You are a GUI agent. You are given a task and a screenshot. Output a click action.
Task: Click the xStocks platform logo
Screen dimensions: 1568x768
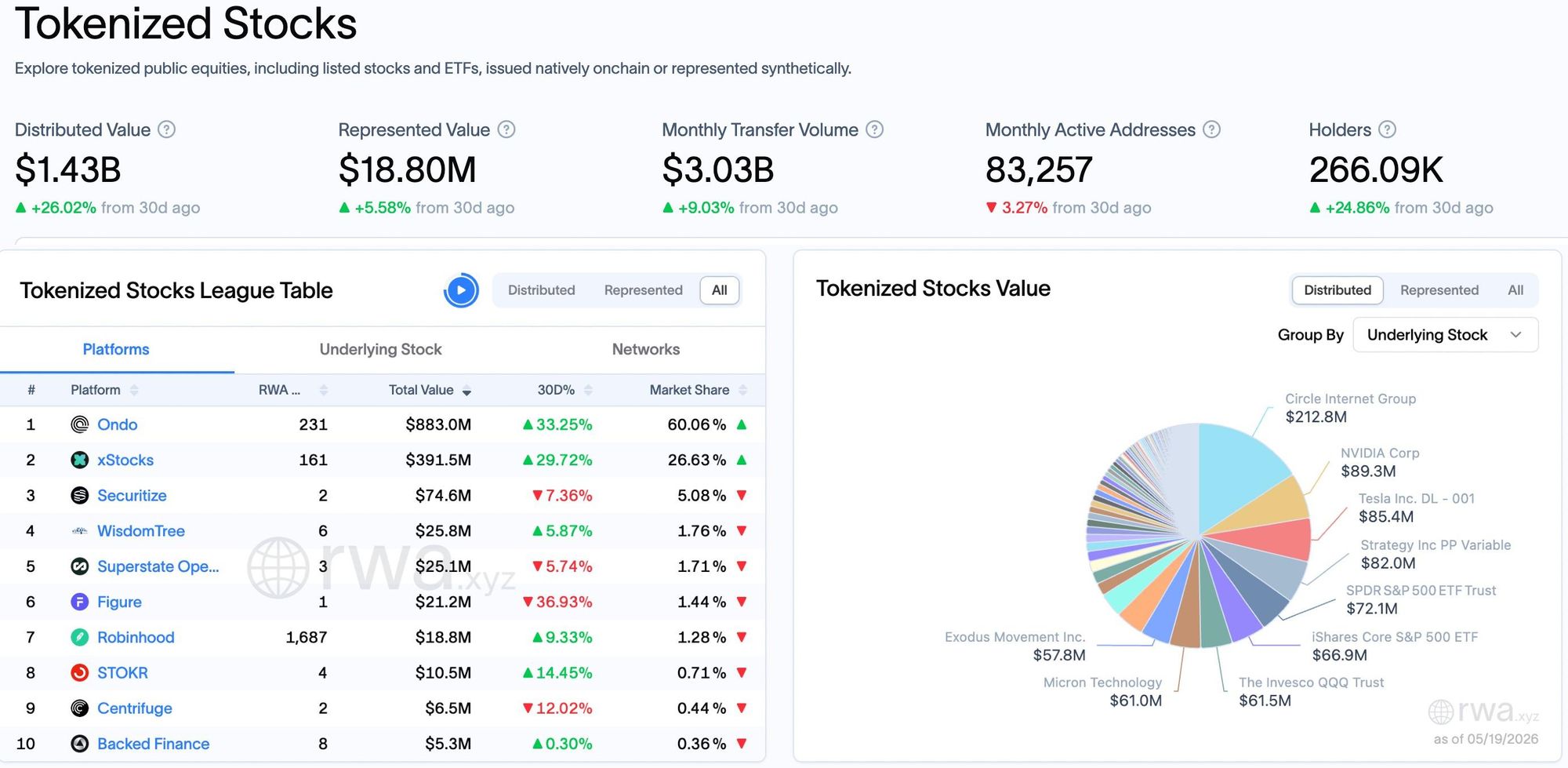tap(80, 460)
